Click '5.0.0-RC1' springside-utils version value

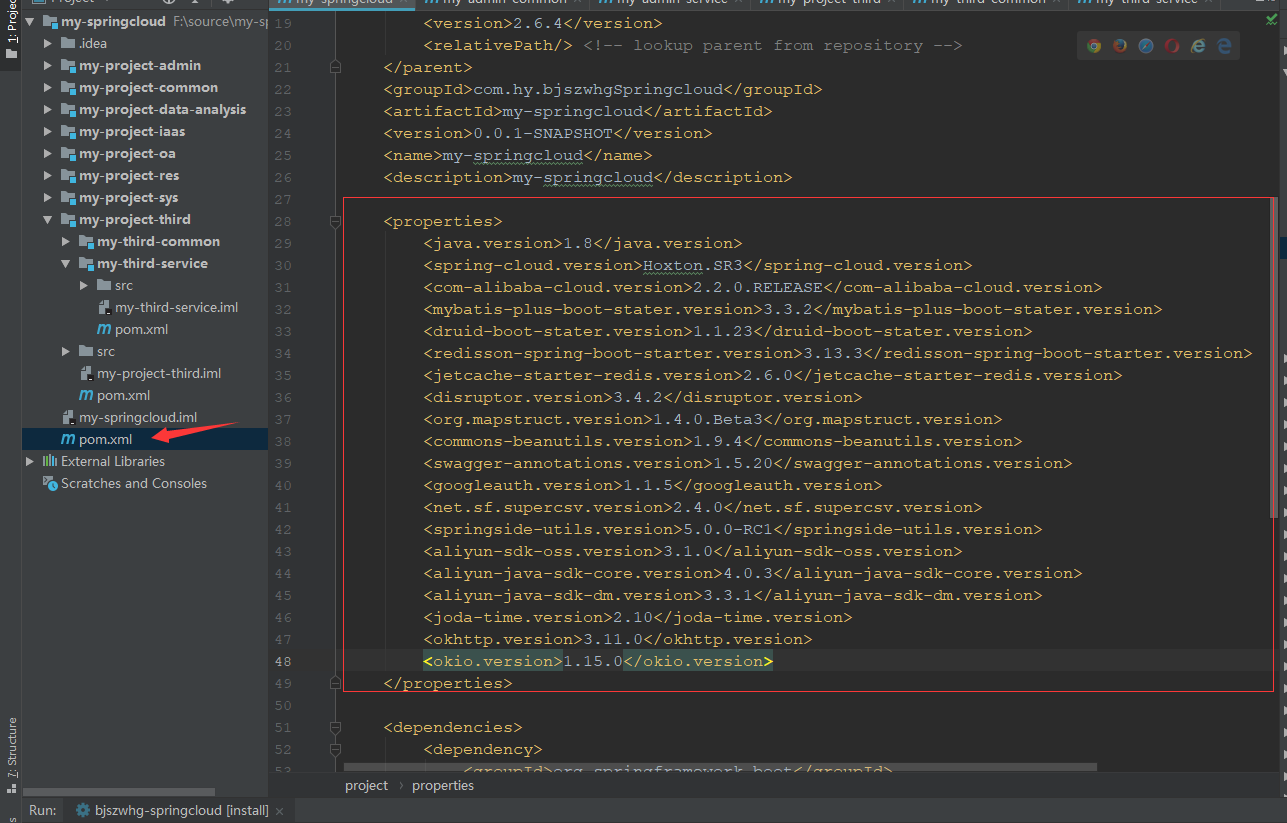[x=728, y=530]
